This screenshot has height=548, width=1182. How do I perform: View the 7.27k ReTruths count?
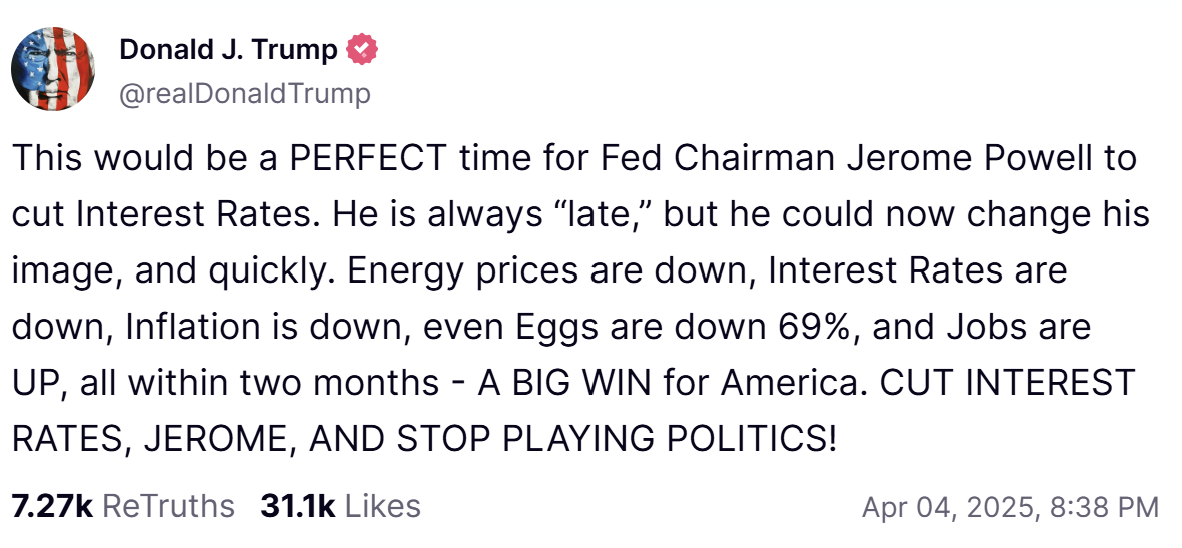coord(51,506)
